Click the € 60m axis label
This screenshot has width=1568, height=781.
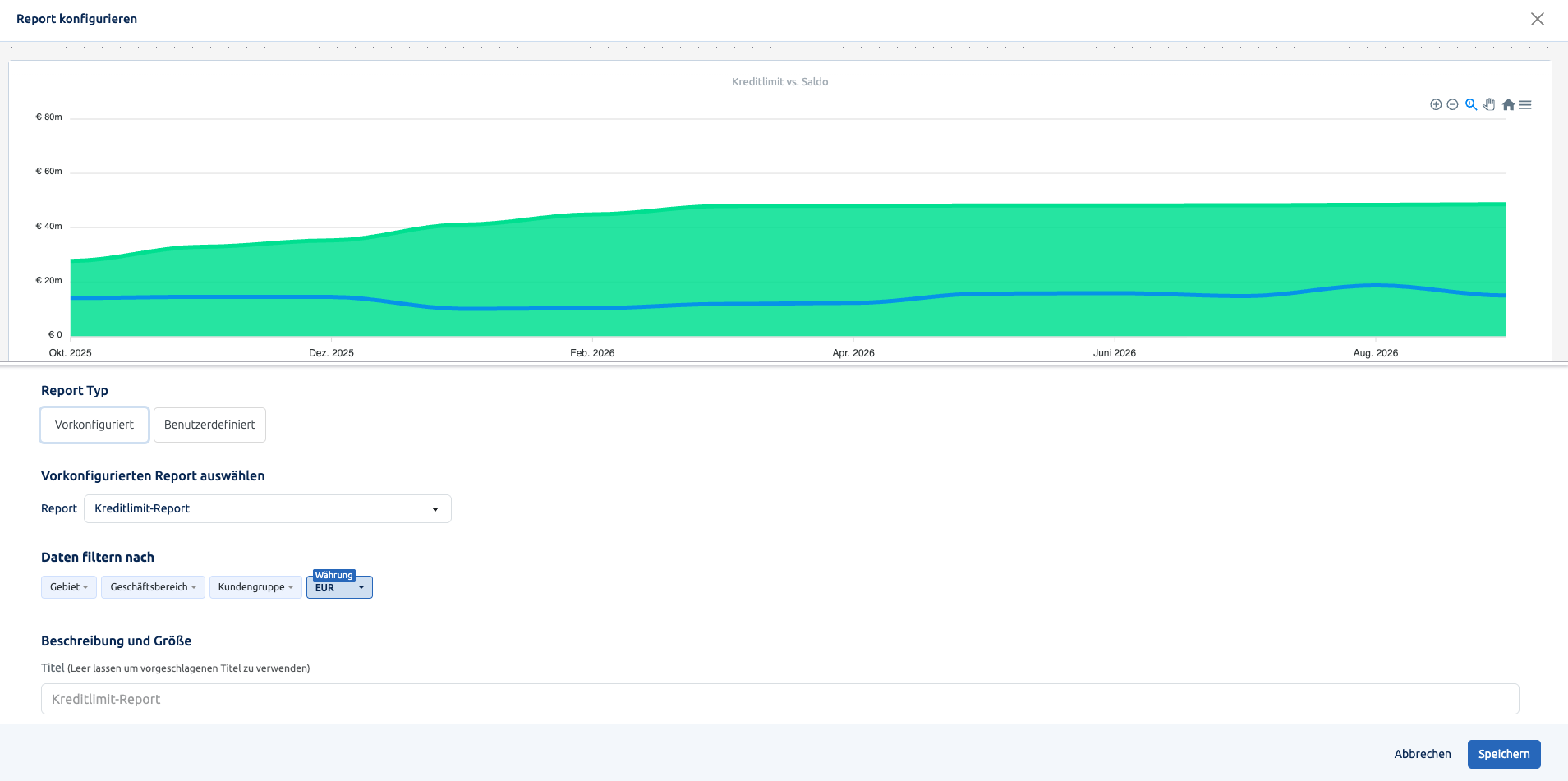tap(48, 171)
